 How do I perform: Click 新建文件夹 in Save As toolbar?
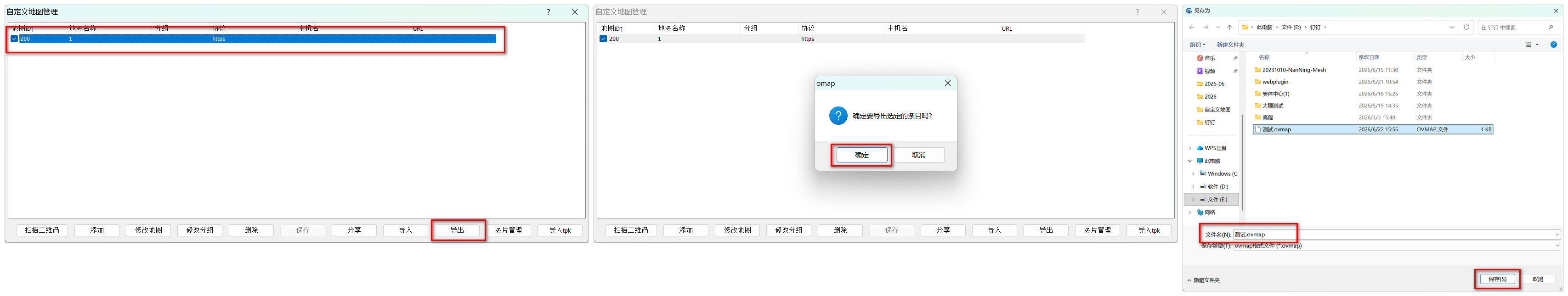tap(1230, 45)
